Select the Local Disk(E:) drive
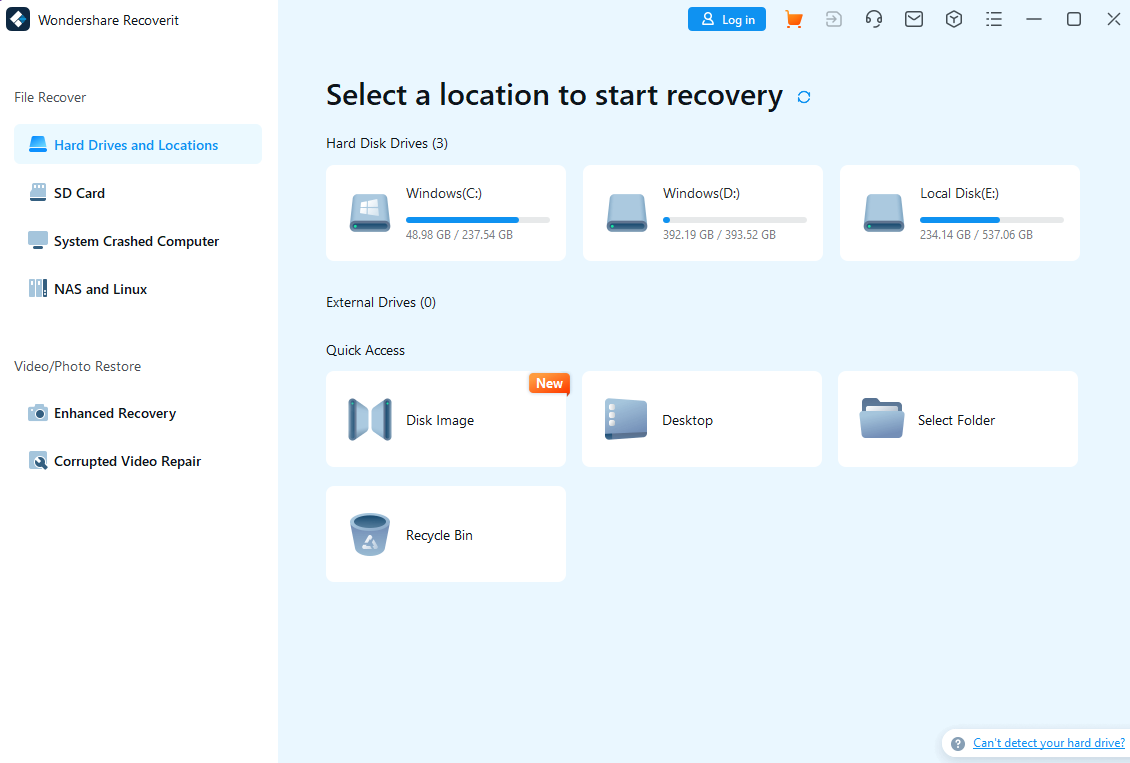Image resolution: width=1130 pixels, height=763 pixels. 958,212
